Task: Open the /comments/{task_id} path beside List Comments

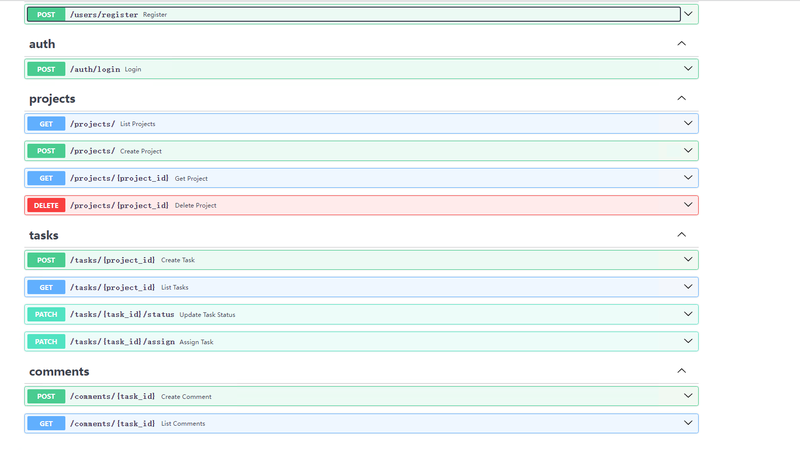Action: (112, 423)
